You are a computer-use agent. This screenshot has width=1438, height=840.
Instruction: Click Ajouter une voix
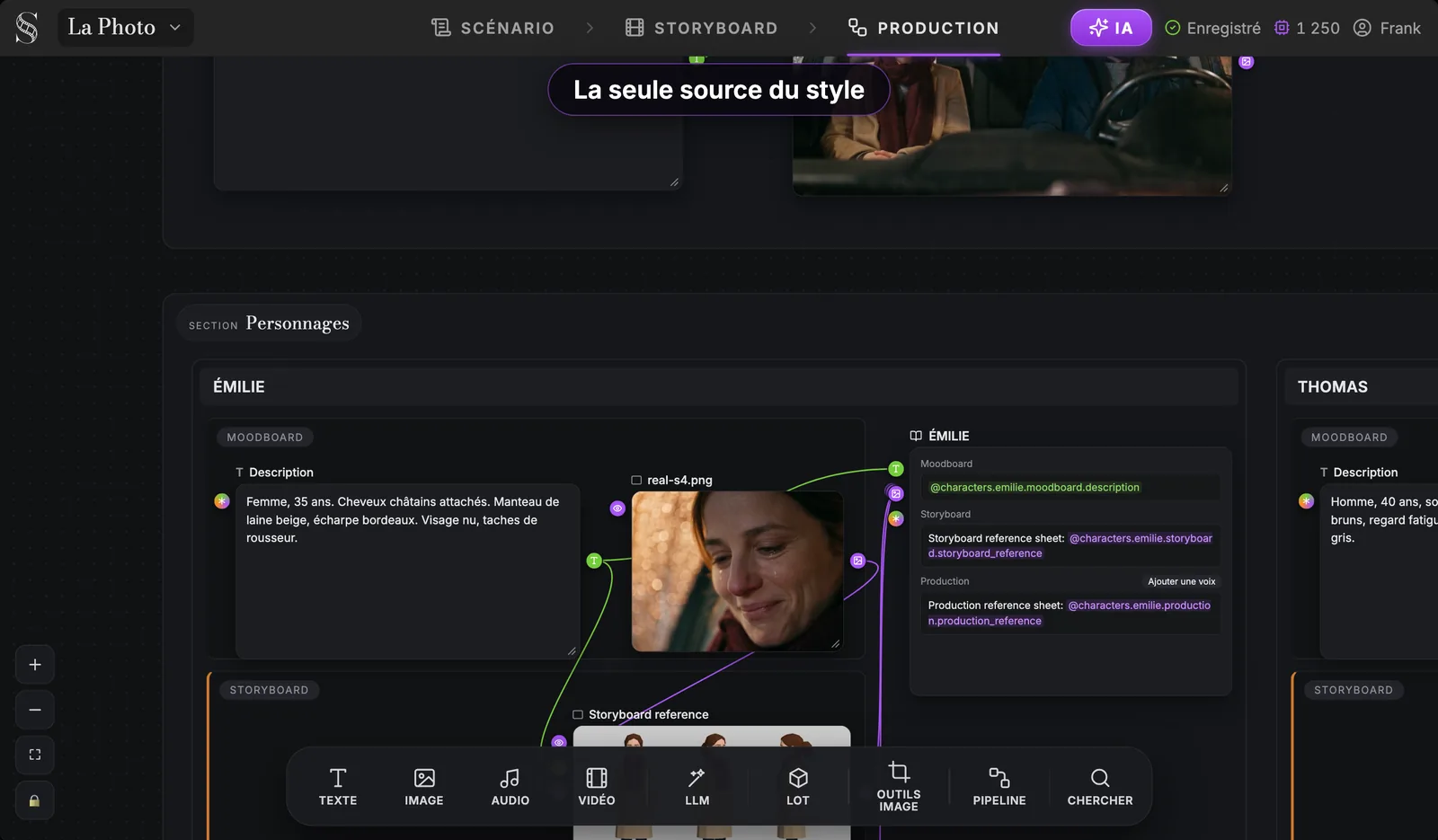coord(1182,581)
